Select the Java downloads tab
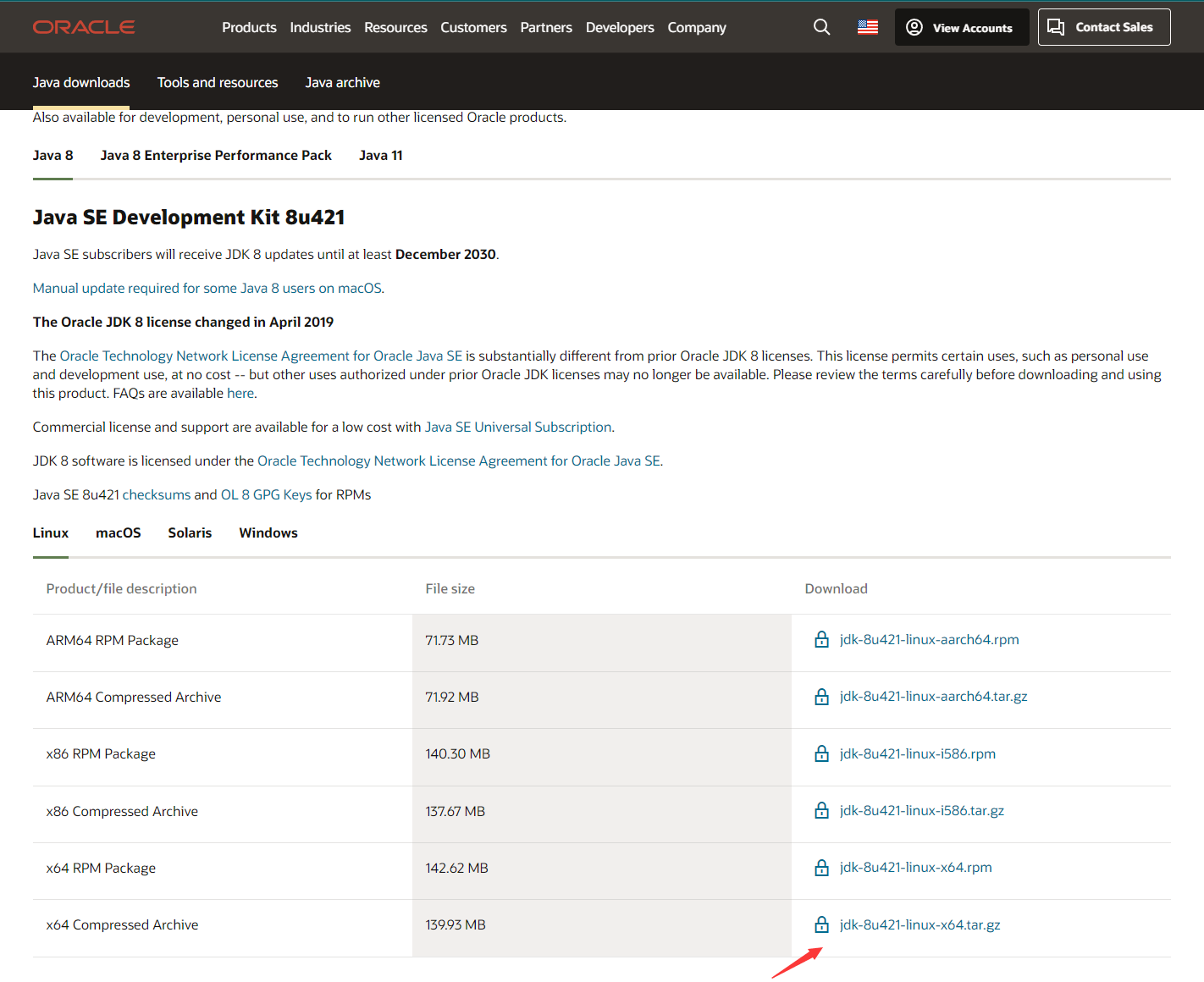 81,82
